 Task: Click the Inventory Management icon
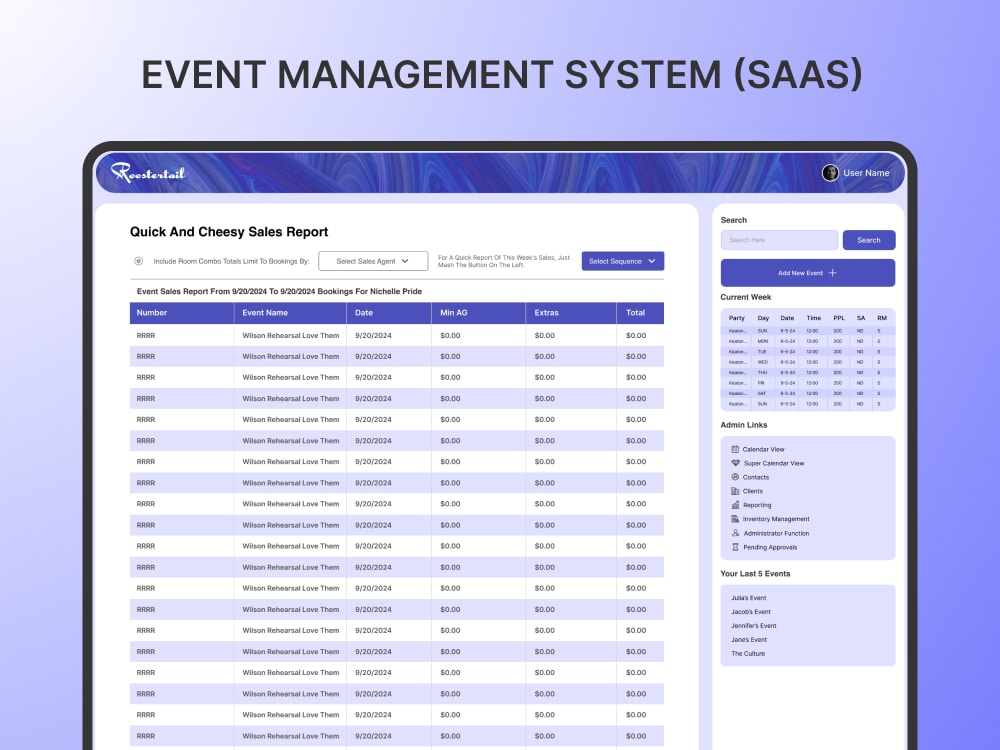pos(735,518)
